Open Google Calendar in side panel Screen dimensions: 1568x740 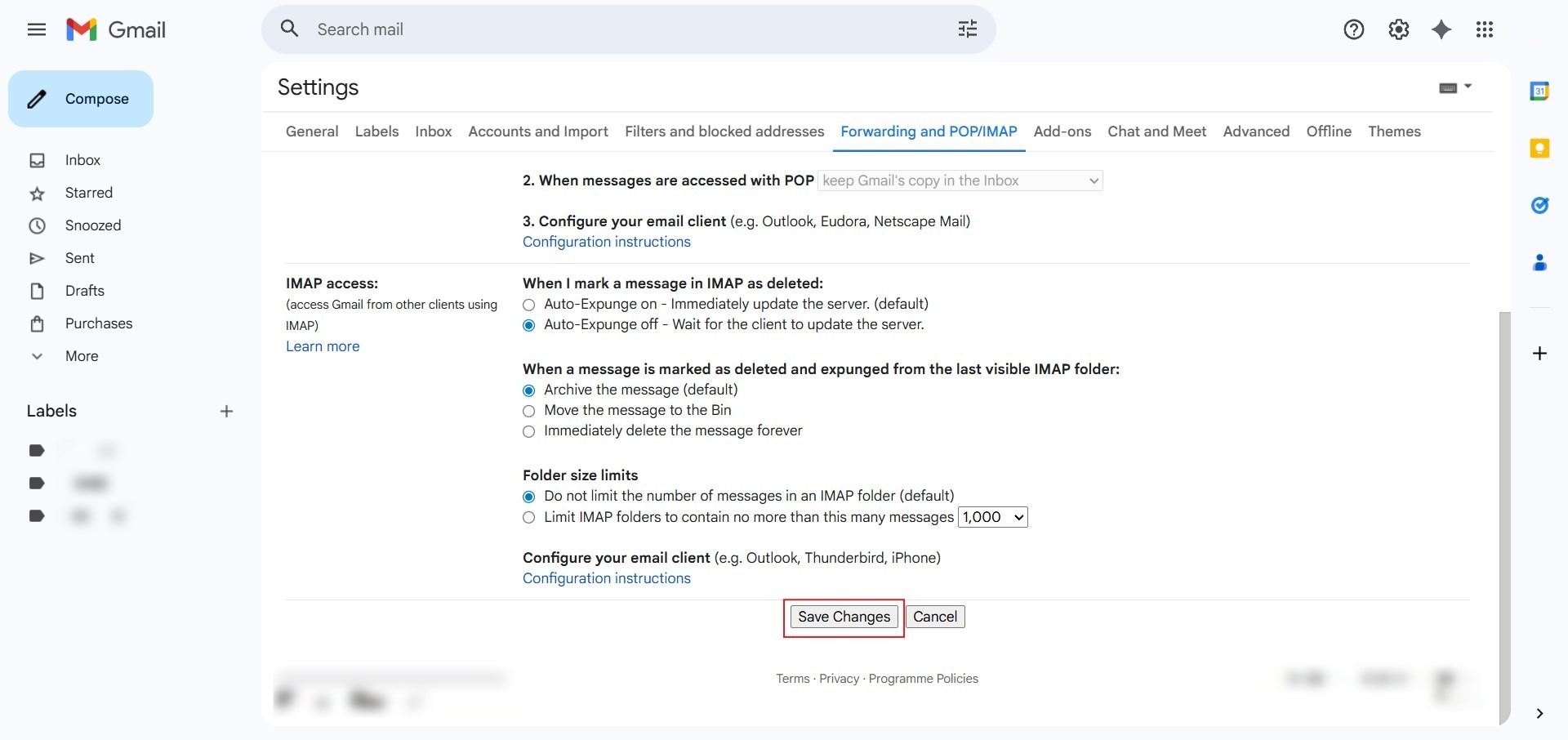click(1539, 91)
